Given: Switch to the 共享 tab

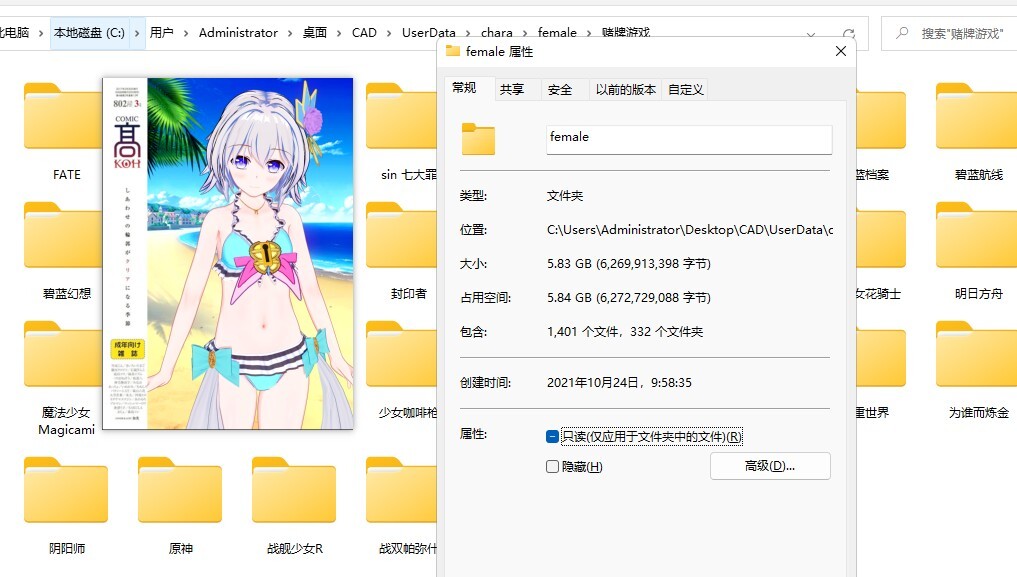Looking at the screenshot, I should pos(512,89).
